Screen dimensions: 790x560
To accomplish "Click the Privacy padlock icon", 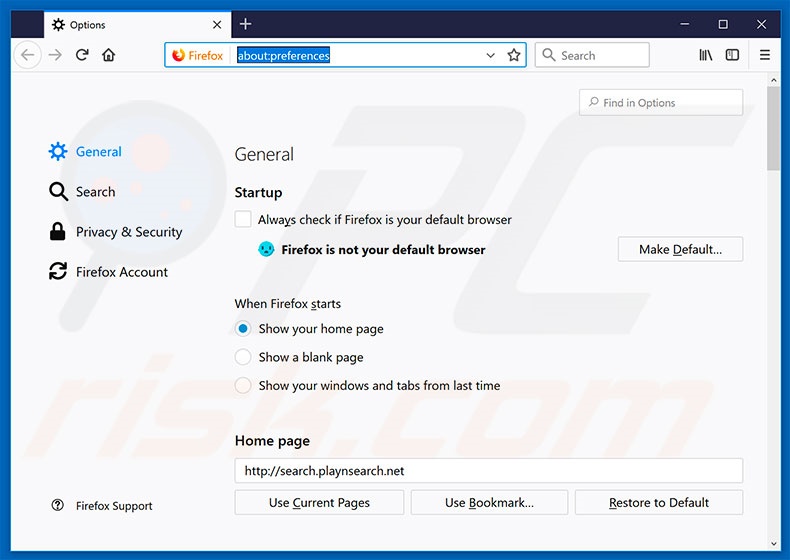I will tap(58, 231).
